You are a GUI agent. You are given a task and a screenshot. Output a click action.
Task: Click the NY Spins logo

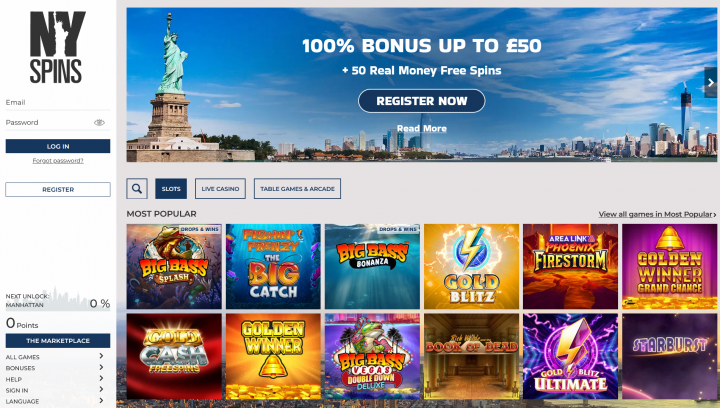[57, 47]
